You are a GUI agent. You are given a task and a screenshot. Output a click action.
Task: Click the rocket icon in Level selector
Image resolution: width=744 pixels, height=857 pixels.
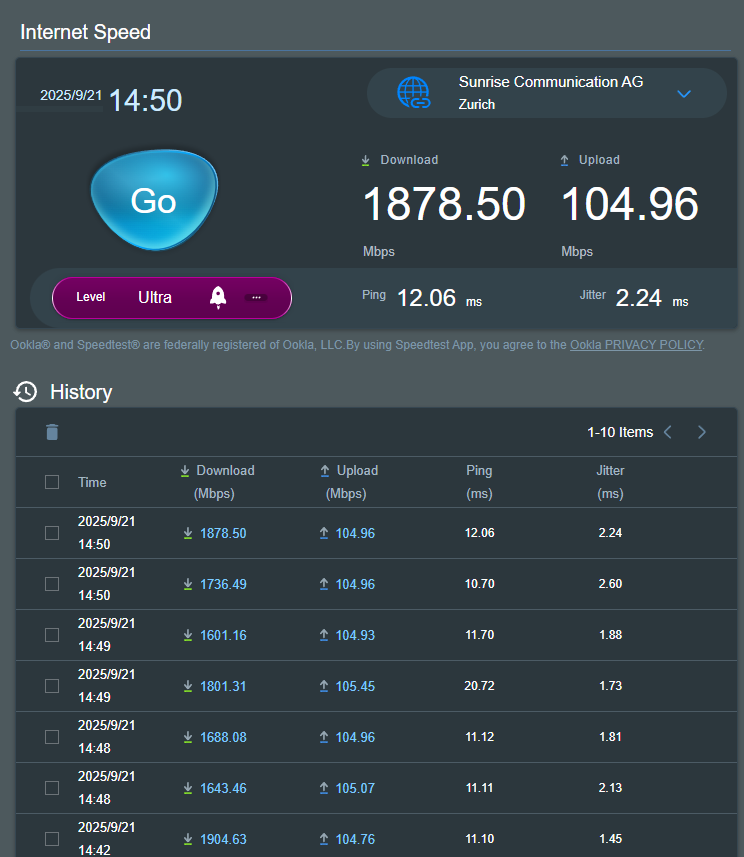(217, 297)
